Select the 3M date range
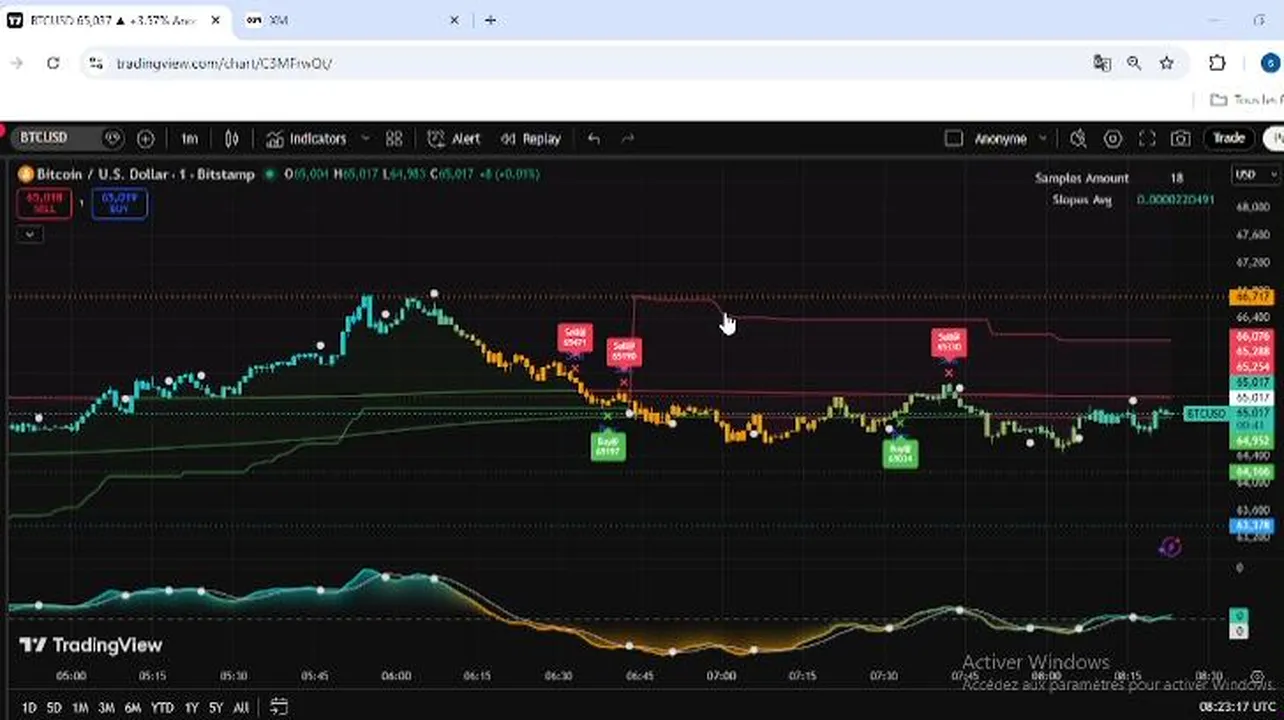Screen dimensions: 1284x720 [106, 707]
